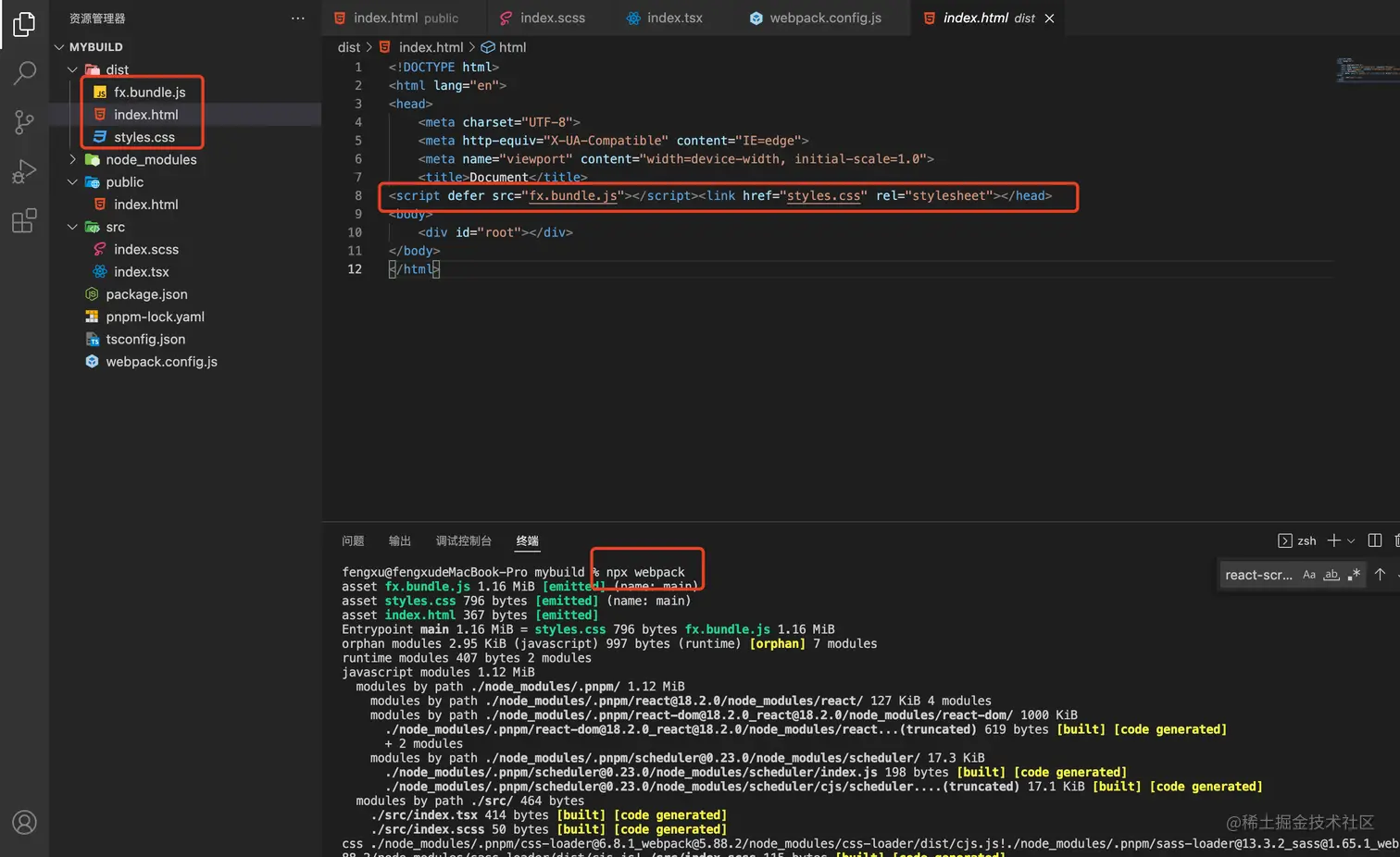Click tsconfig.json file icon in explorer

[92, 340]
